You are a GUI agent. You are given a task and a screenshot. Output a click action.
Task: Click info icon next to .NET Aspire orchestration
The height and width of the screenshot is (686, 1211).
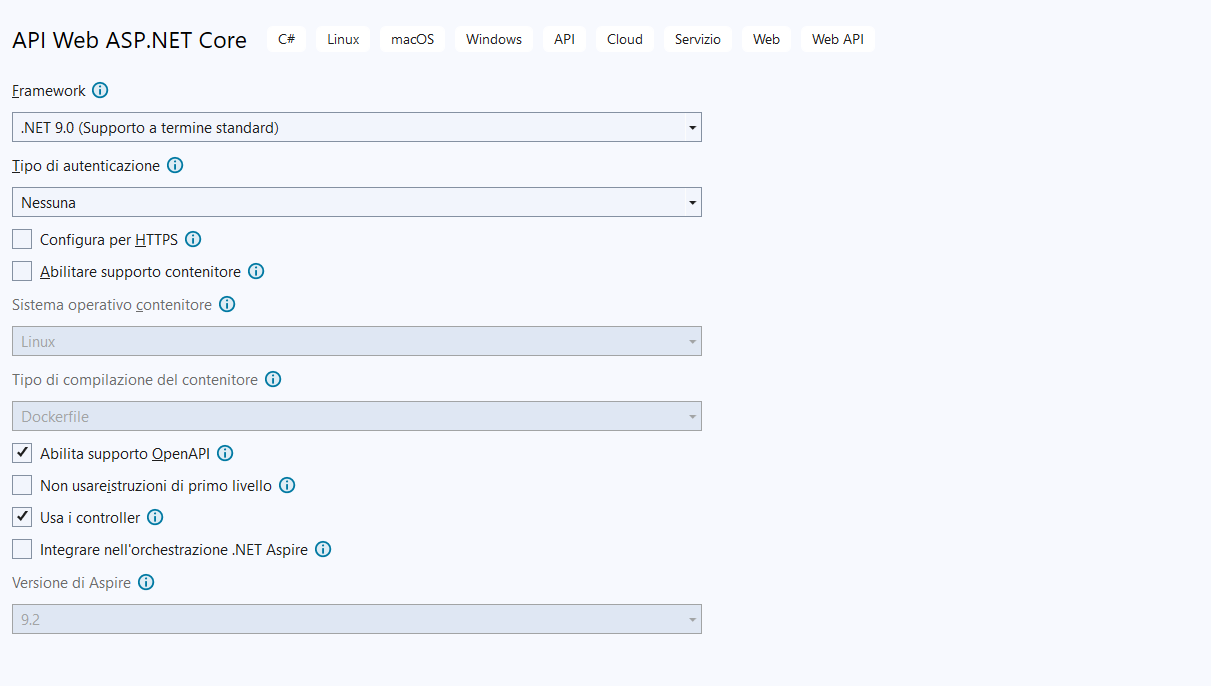[x=323, y=550]
